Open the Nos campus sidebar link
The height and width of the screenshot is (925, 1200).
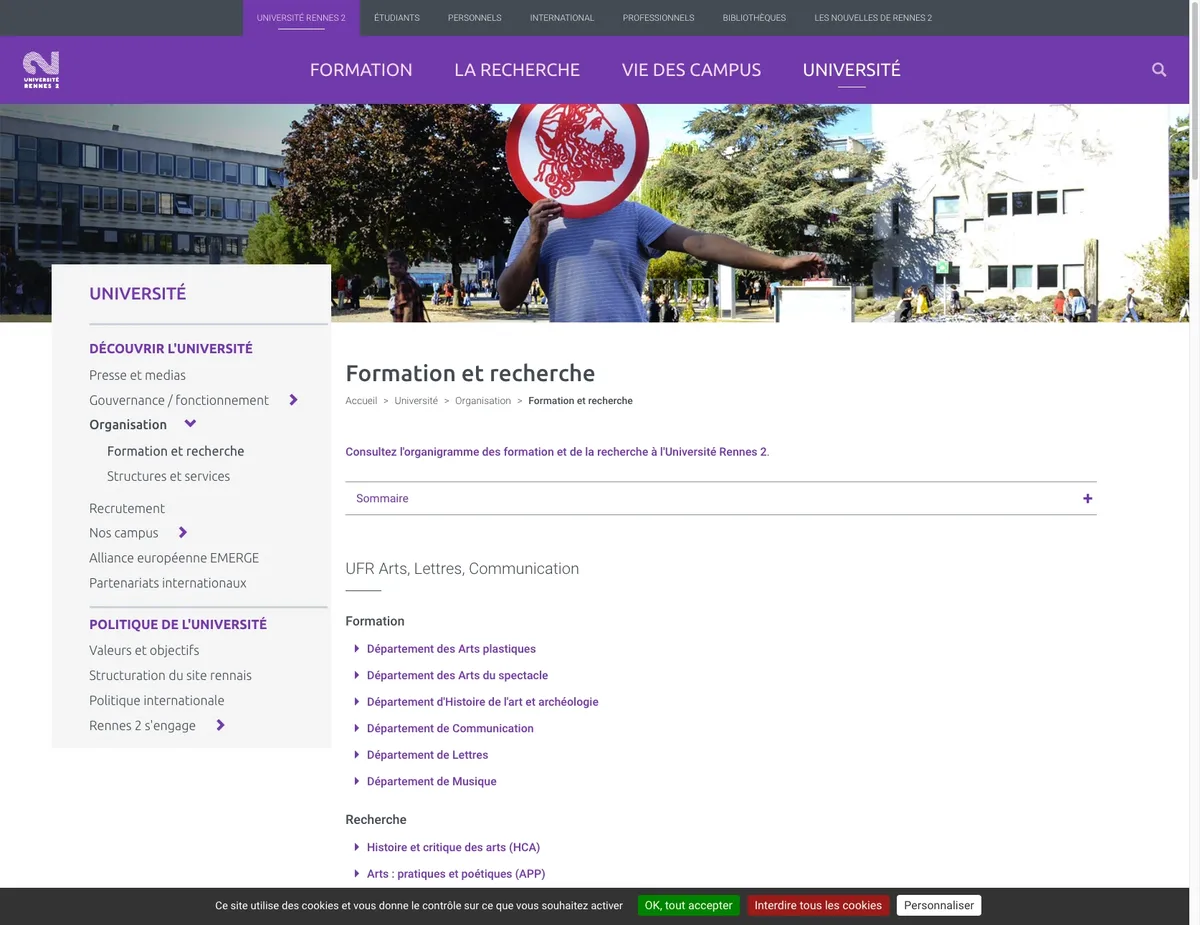click(124, 533)
